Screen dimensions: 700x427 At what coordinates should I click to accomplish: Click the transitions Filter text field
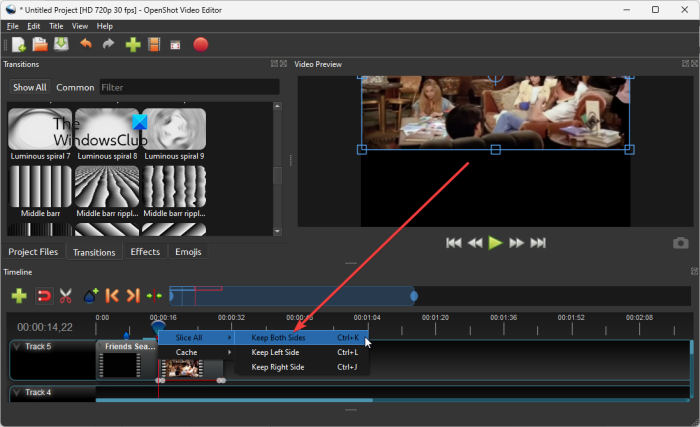pos(189,87)
